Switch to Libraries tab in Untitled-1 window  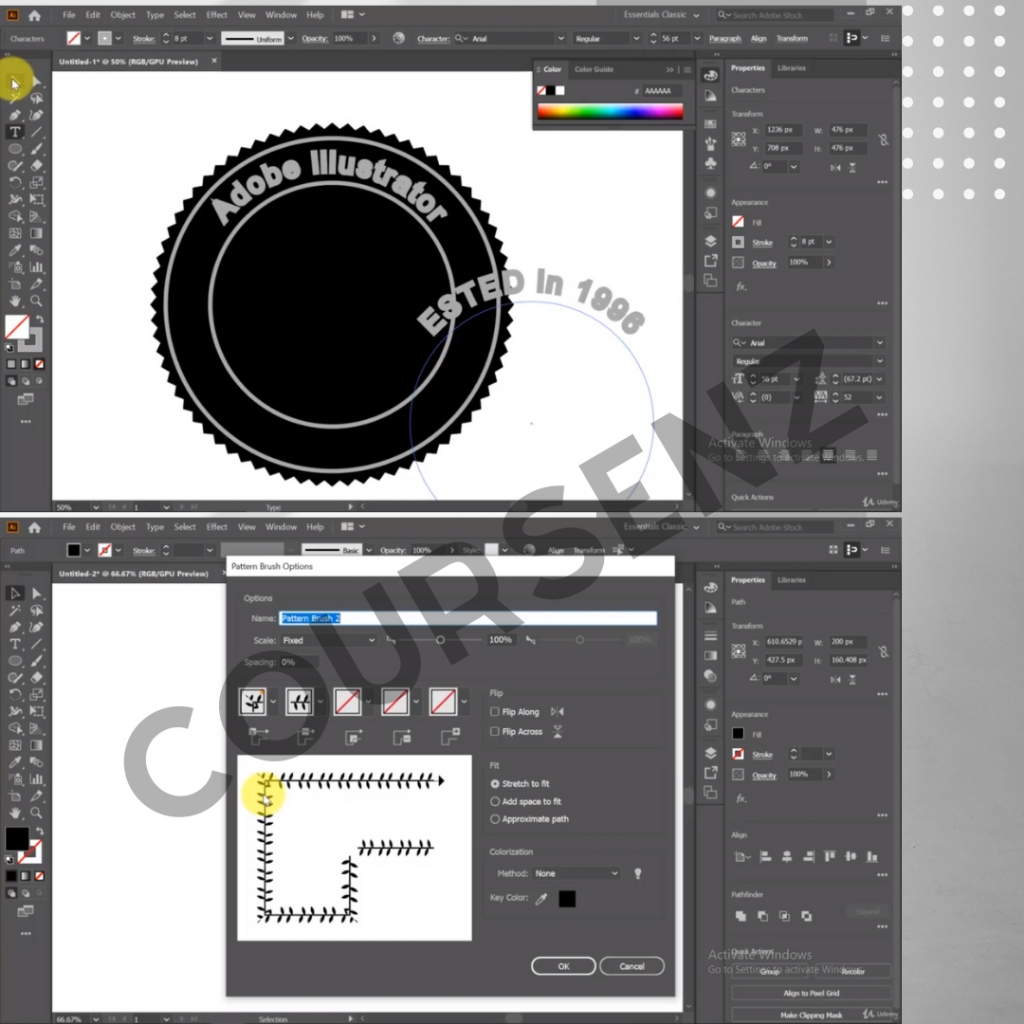[x=791, y=68]
